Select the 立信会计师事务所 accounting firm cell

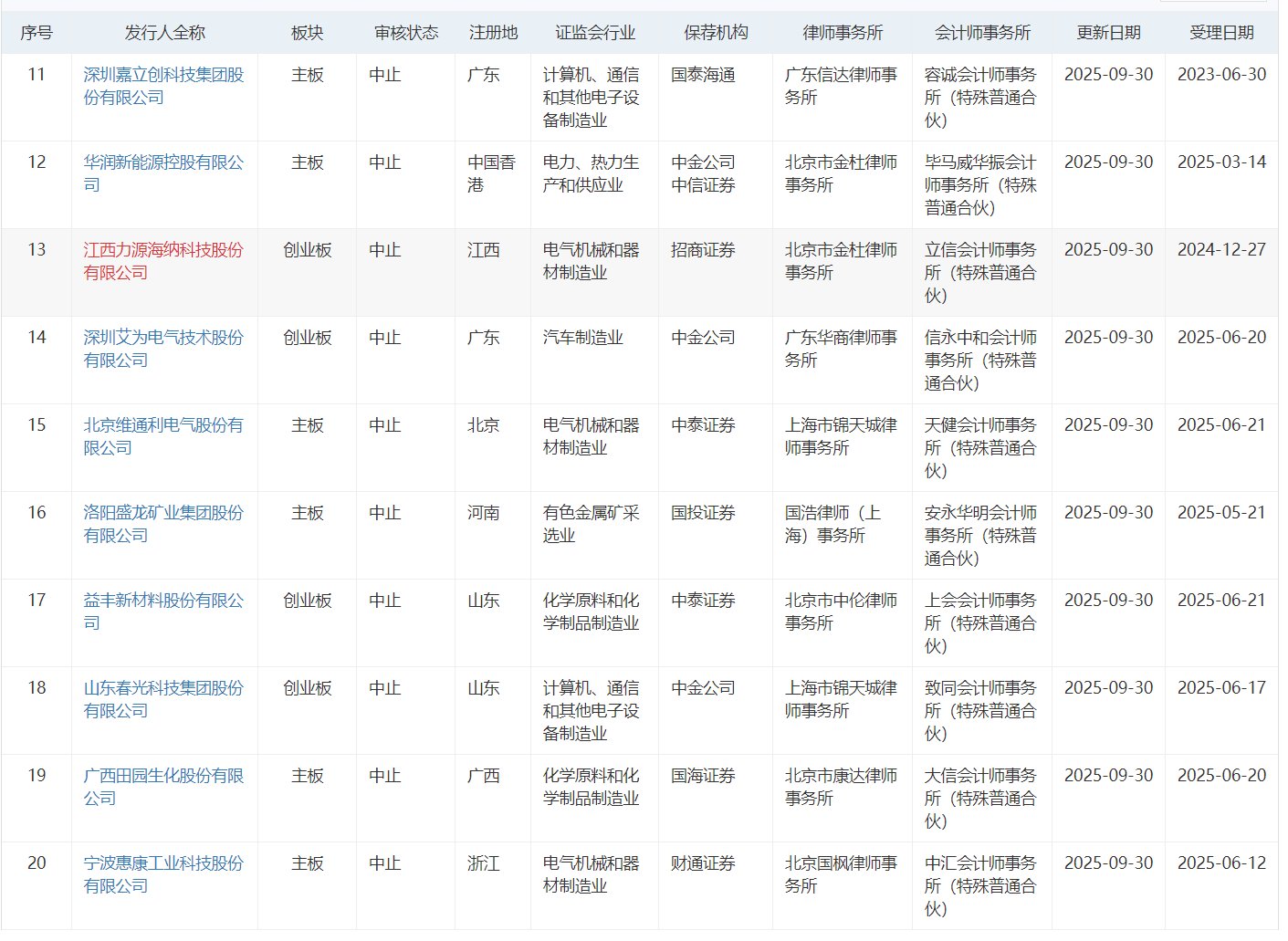(981, 273)
